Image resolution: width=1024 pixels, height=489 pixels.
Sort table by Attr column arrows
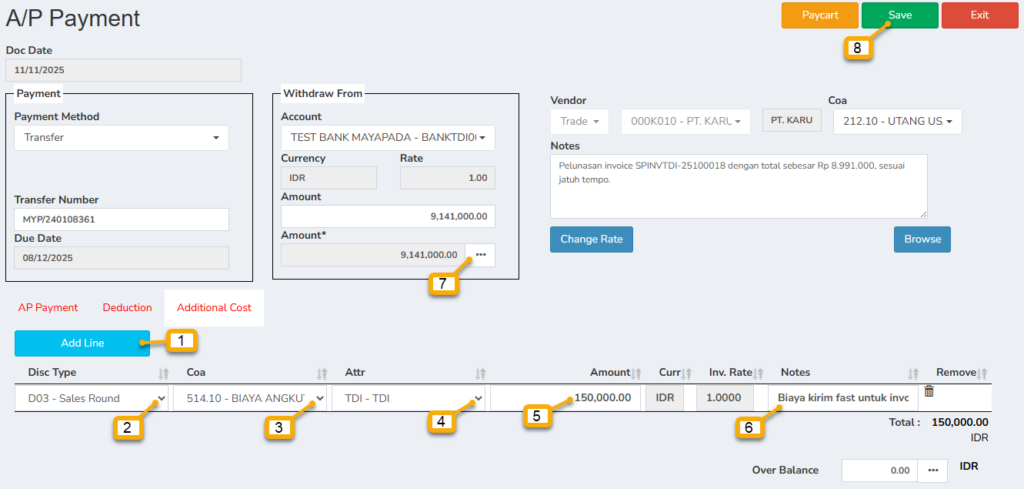tap(480, 373)
